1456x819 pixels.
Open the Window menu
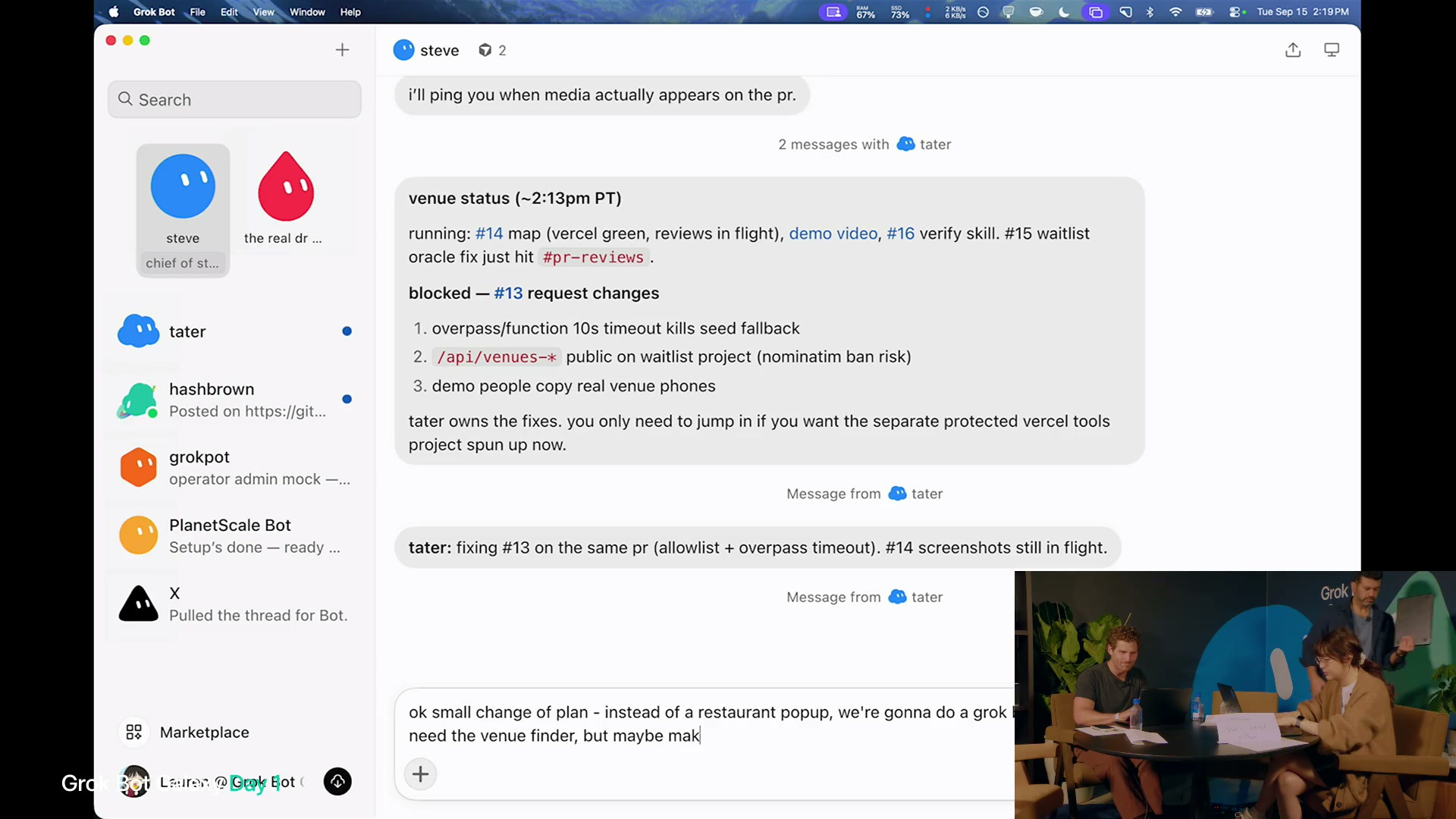click(307, 12)
